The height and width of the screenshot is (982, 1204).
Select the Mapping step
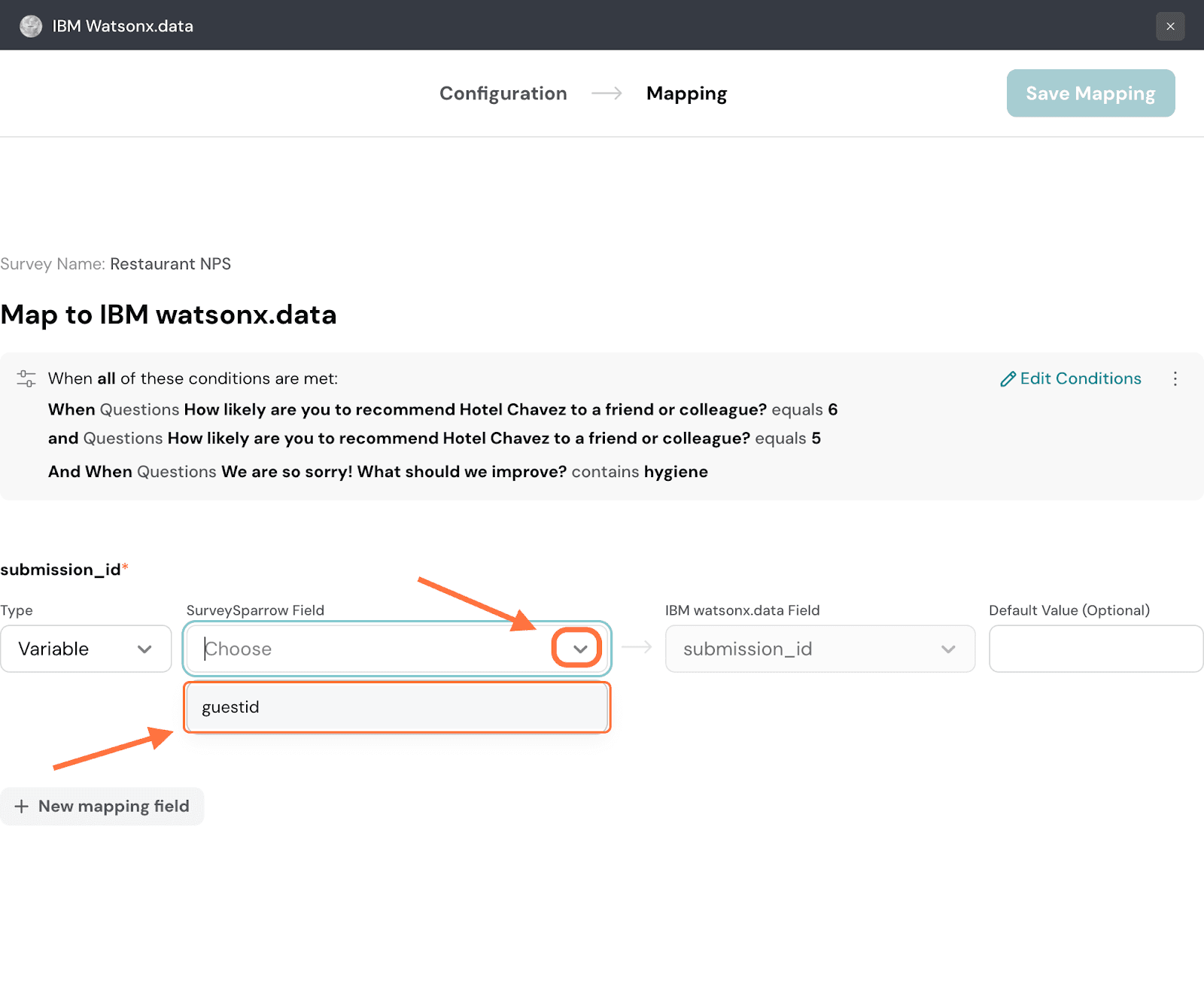click(x=686, y=93)
